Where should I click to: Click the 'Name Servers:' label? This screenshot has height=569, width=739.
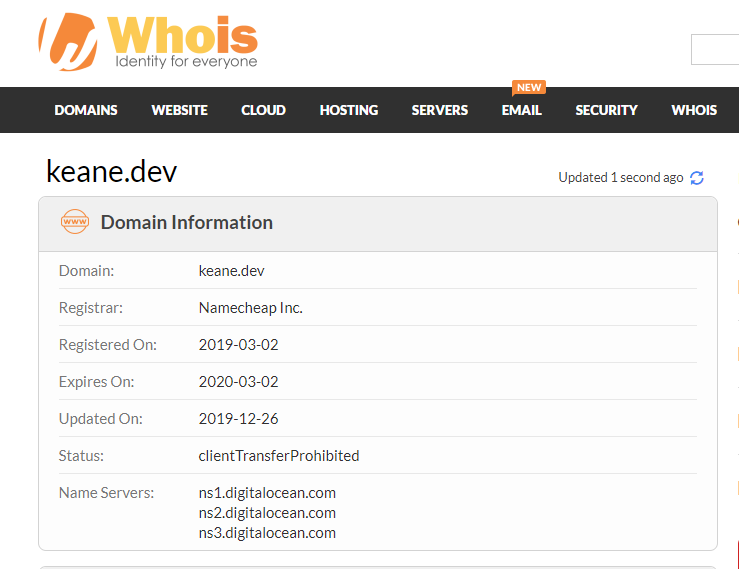[x=106, y=493]
